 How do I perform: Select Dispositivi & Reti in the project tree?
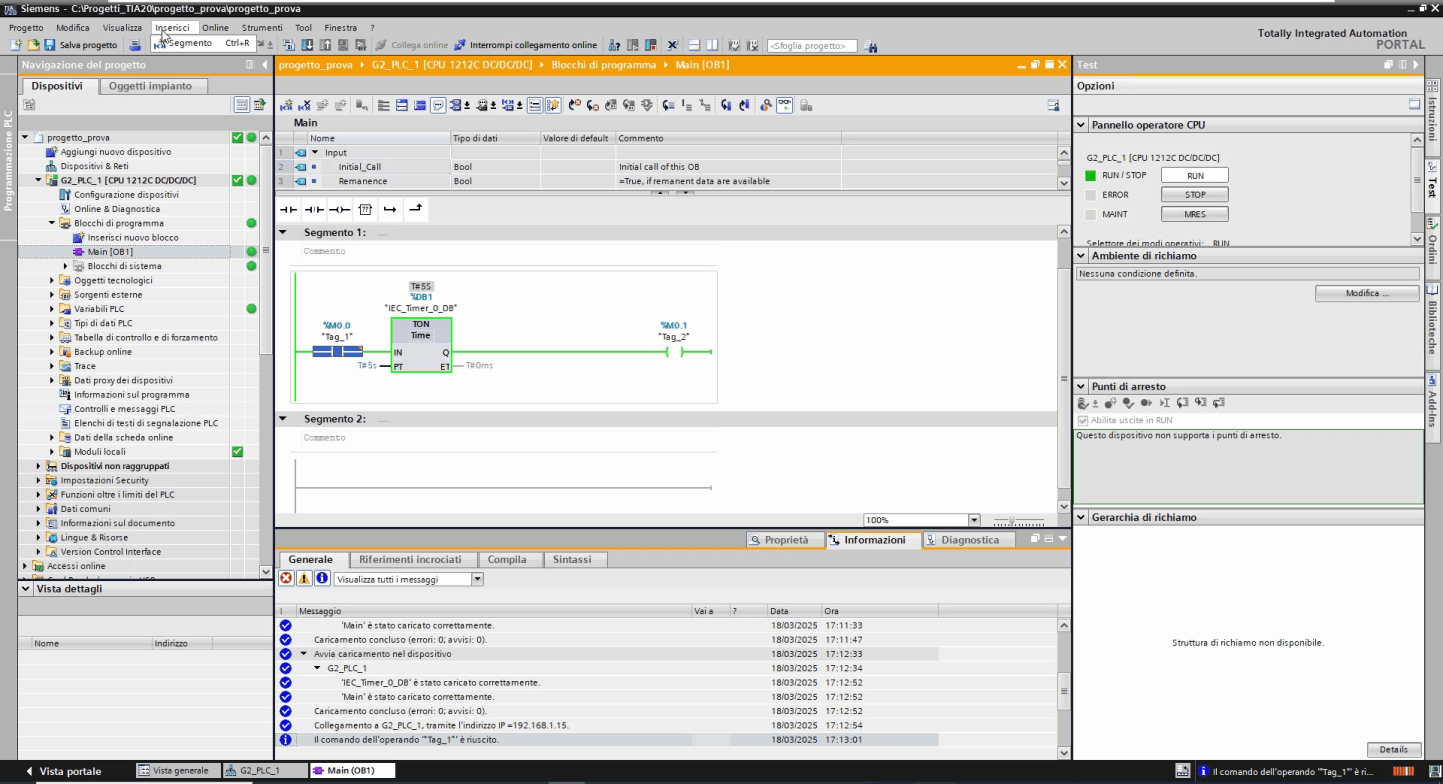tap(94, 166)
